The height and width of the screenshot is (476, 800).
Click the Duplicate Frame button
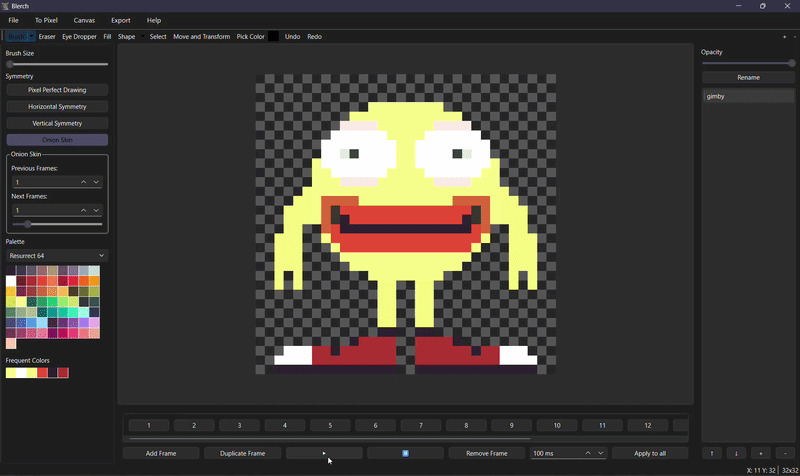coord(242,453)
